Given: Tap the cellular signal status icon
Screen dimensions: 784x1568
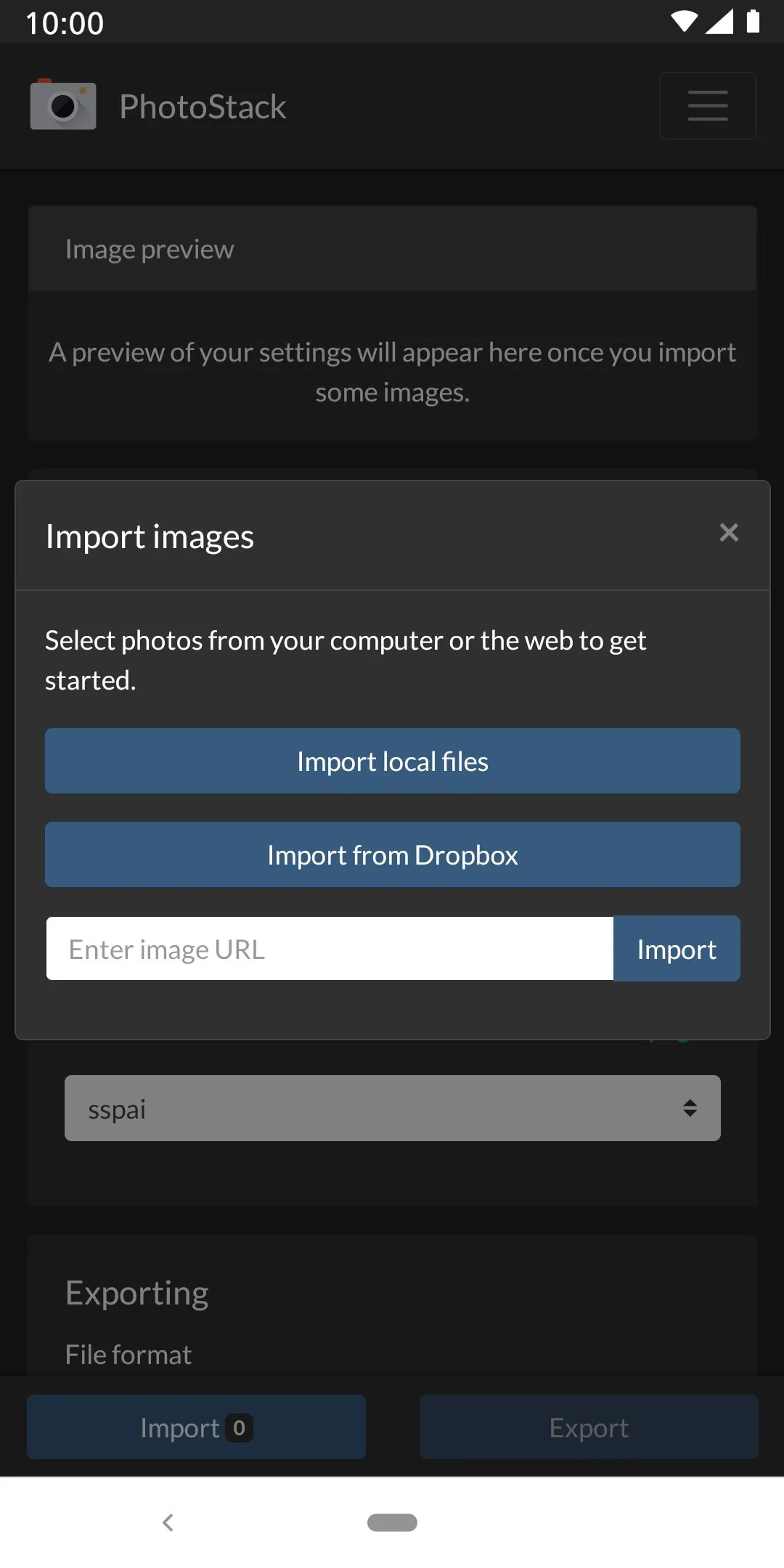Looking at the screenshot, I should pyautogui.click(x=719, y=22).
